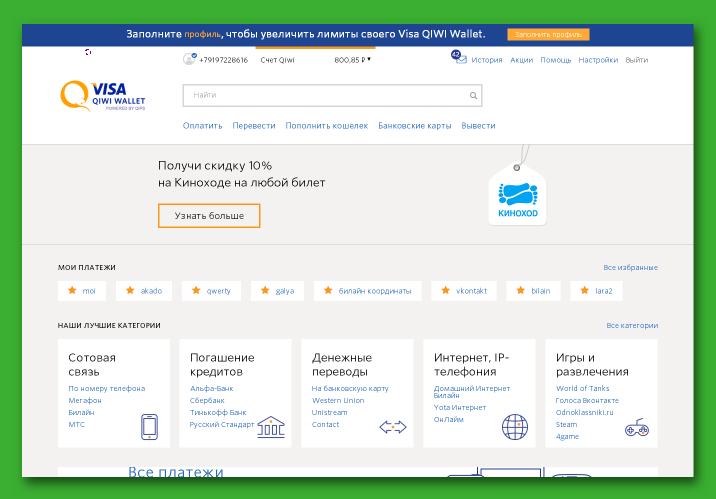Open Русский Стандарт link
Viewport: 716px width, 499px height.
[221, 425]
